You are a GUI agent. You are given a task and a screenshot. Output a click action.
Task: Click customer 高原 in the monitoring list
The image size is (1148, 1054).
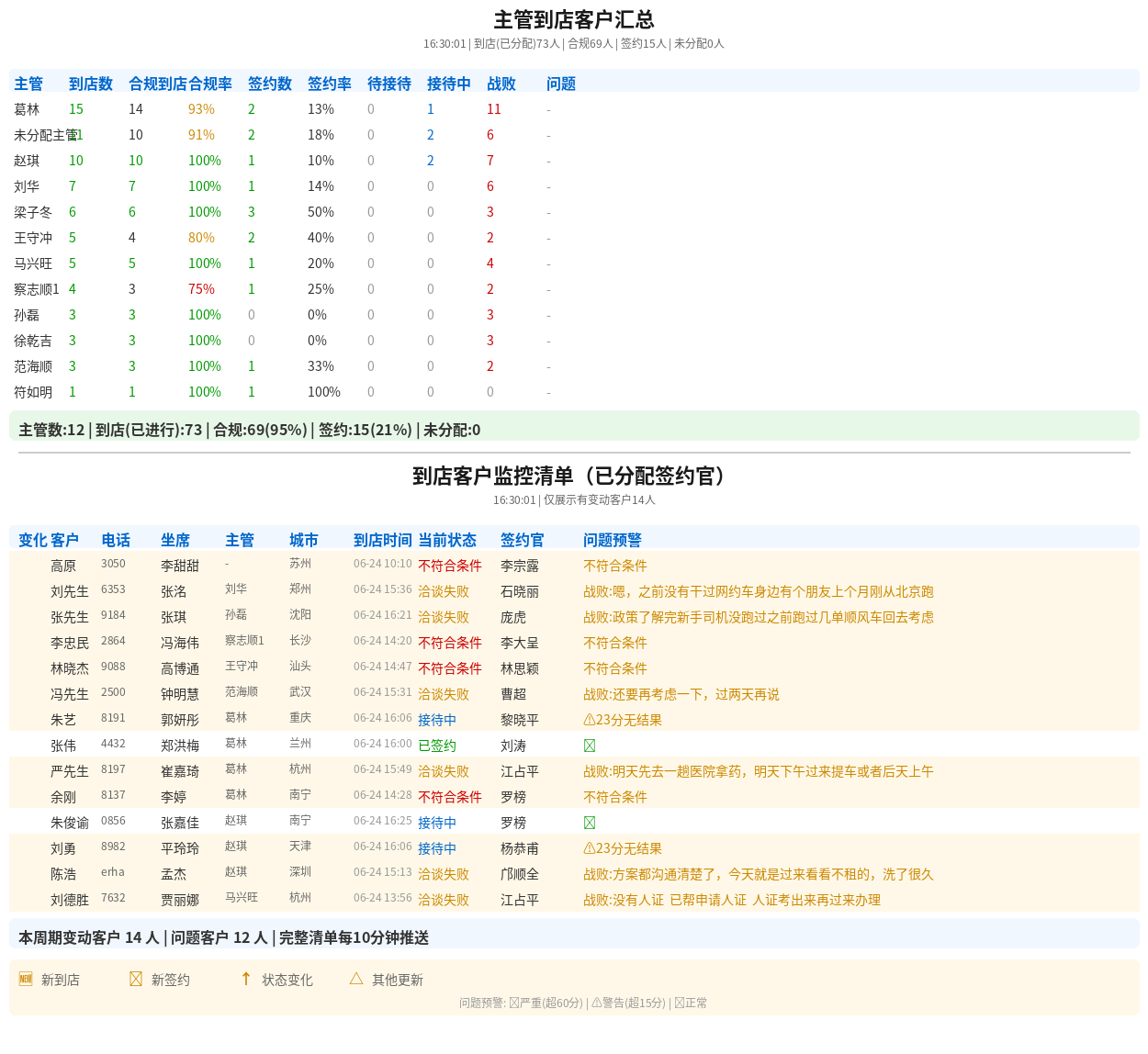(63, 566)
